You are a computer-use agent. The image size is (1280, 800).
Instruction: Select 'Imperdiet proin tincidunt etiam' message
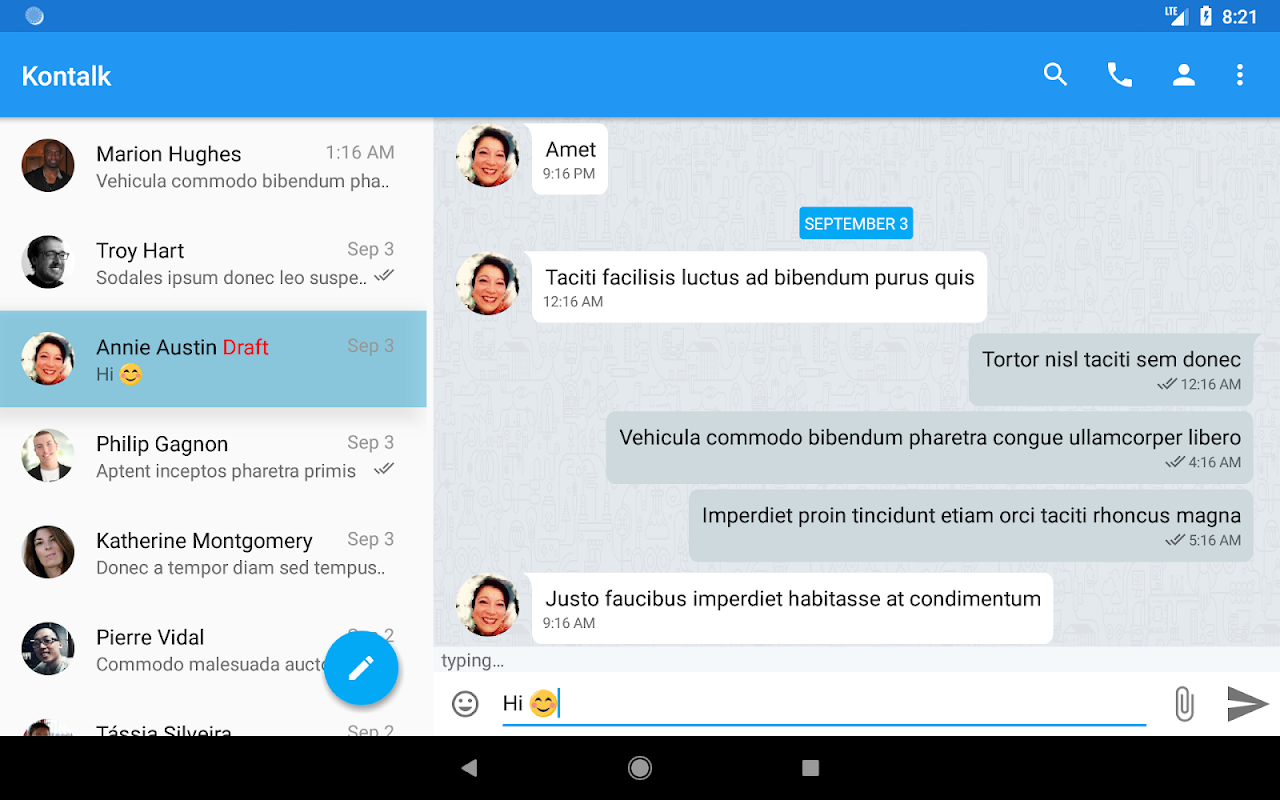[971, 525]
